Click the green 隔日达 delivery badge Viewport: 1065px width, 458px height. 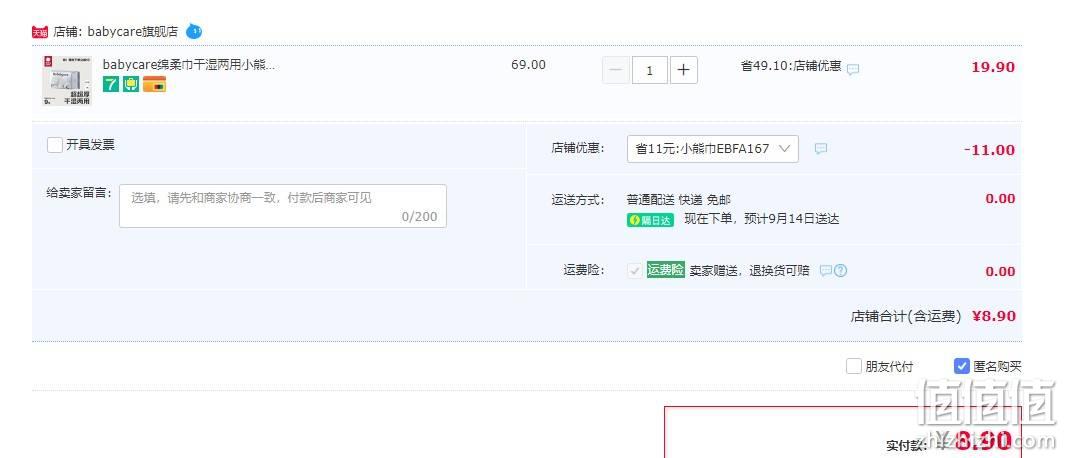tap(650, 219)
